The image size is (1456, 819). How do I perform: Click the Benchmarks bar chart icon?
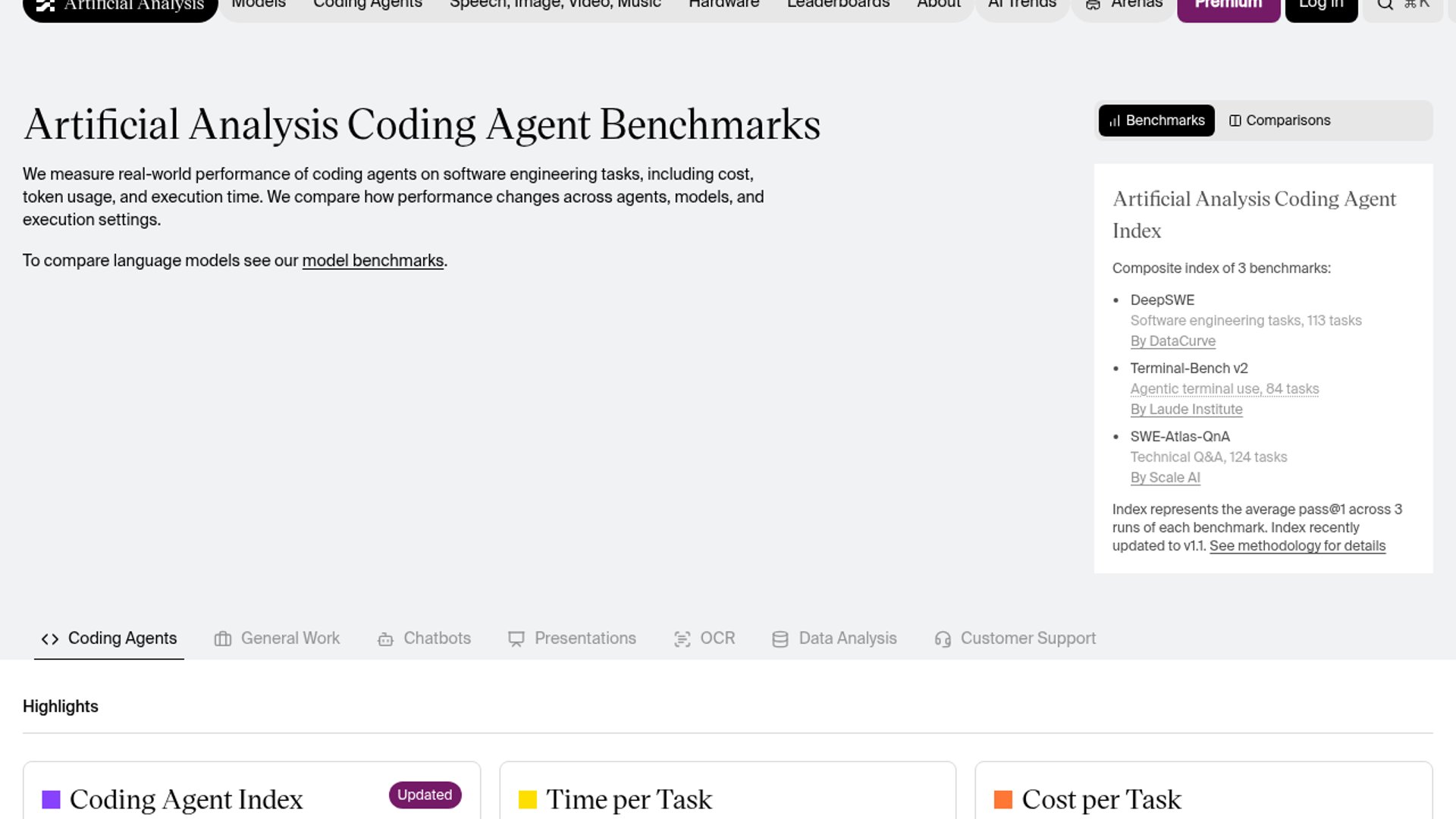(x=1115, y=121)
